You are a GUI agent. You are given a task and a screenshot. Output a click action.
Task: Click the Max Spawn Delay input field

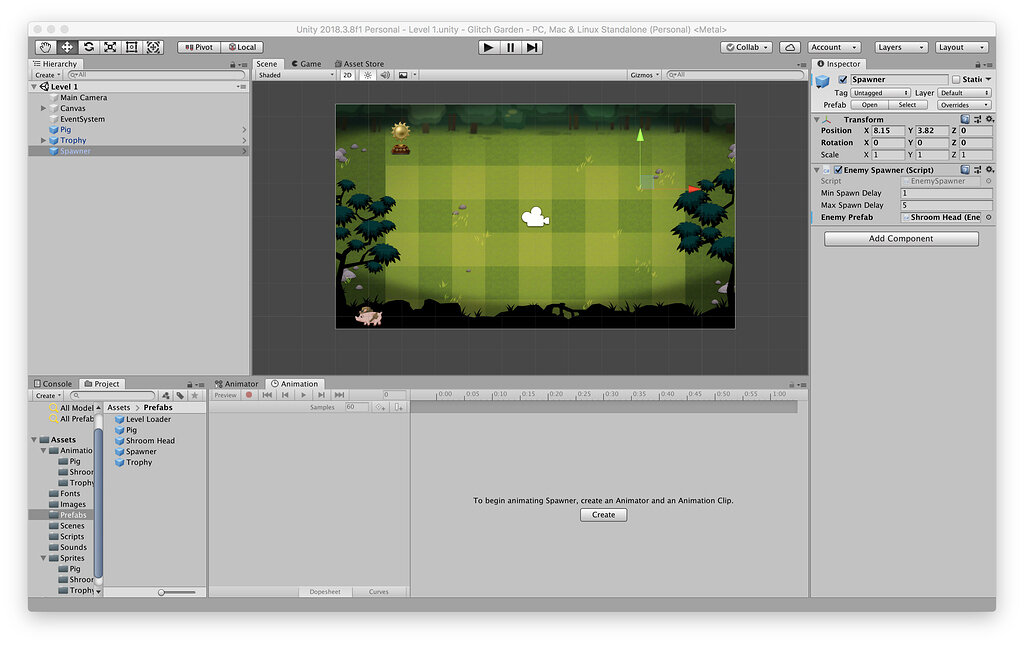pos(945,205)
